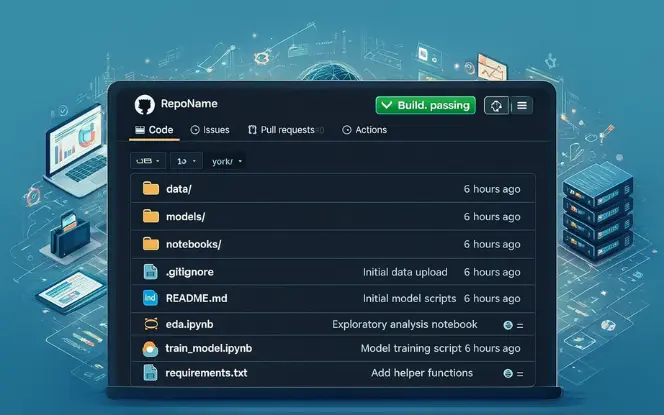Open the Actions tab

pyautogui.click(x=365, y=130)
